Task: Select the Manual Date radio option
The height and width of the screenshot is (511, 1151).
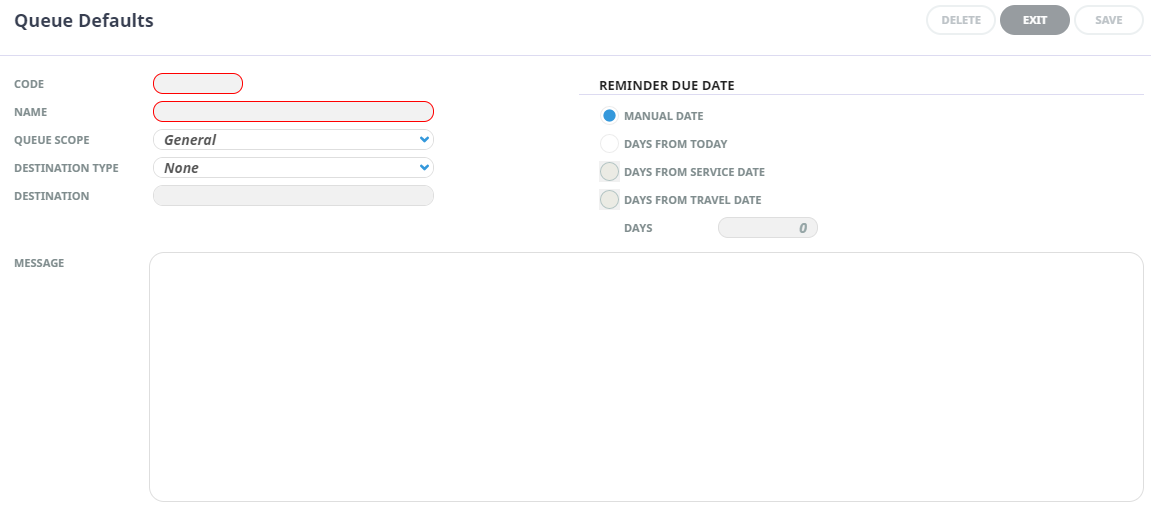Action: coord(609,116)
